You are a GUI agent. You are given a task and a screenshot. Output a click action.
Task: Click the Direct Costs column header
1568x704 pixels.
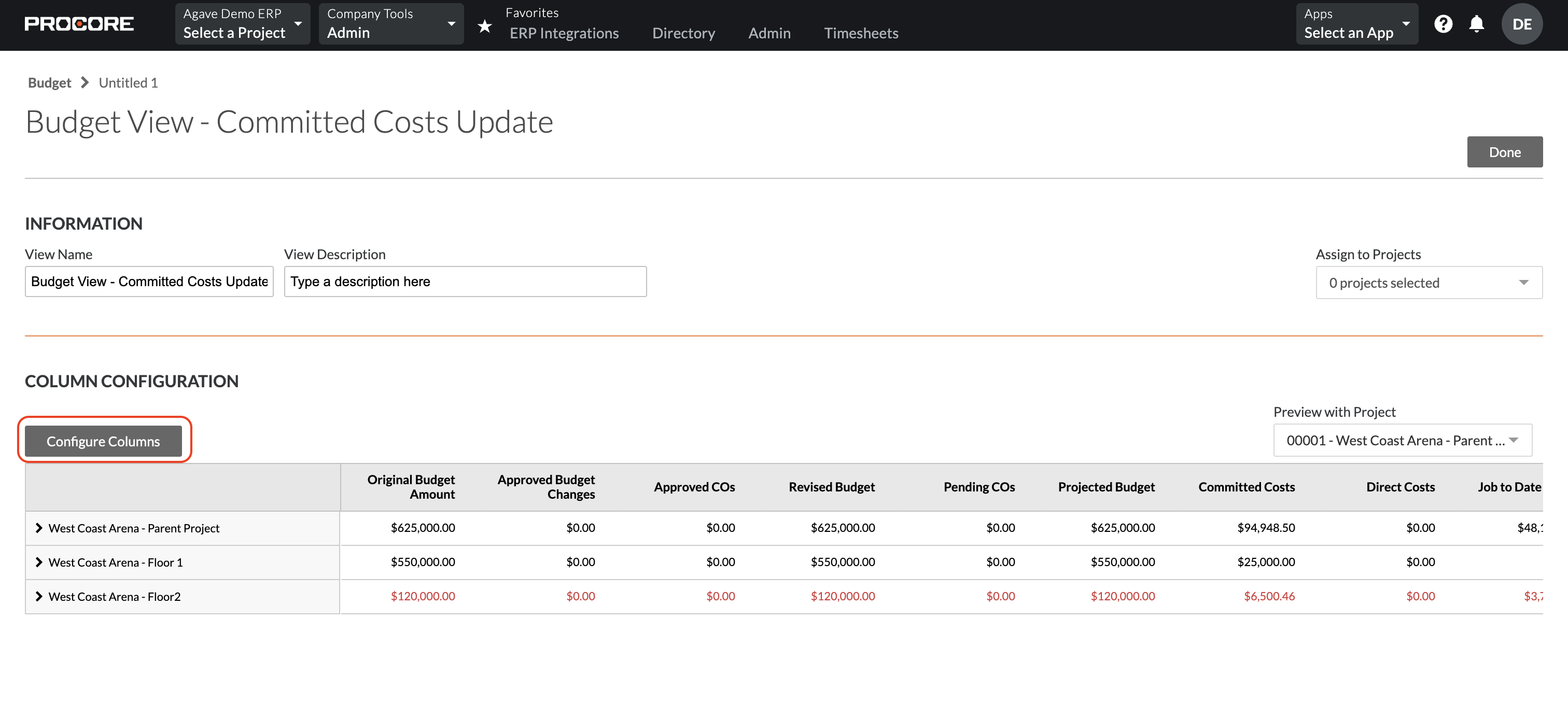click(x=1400, y=486)
